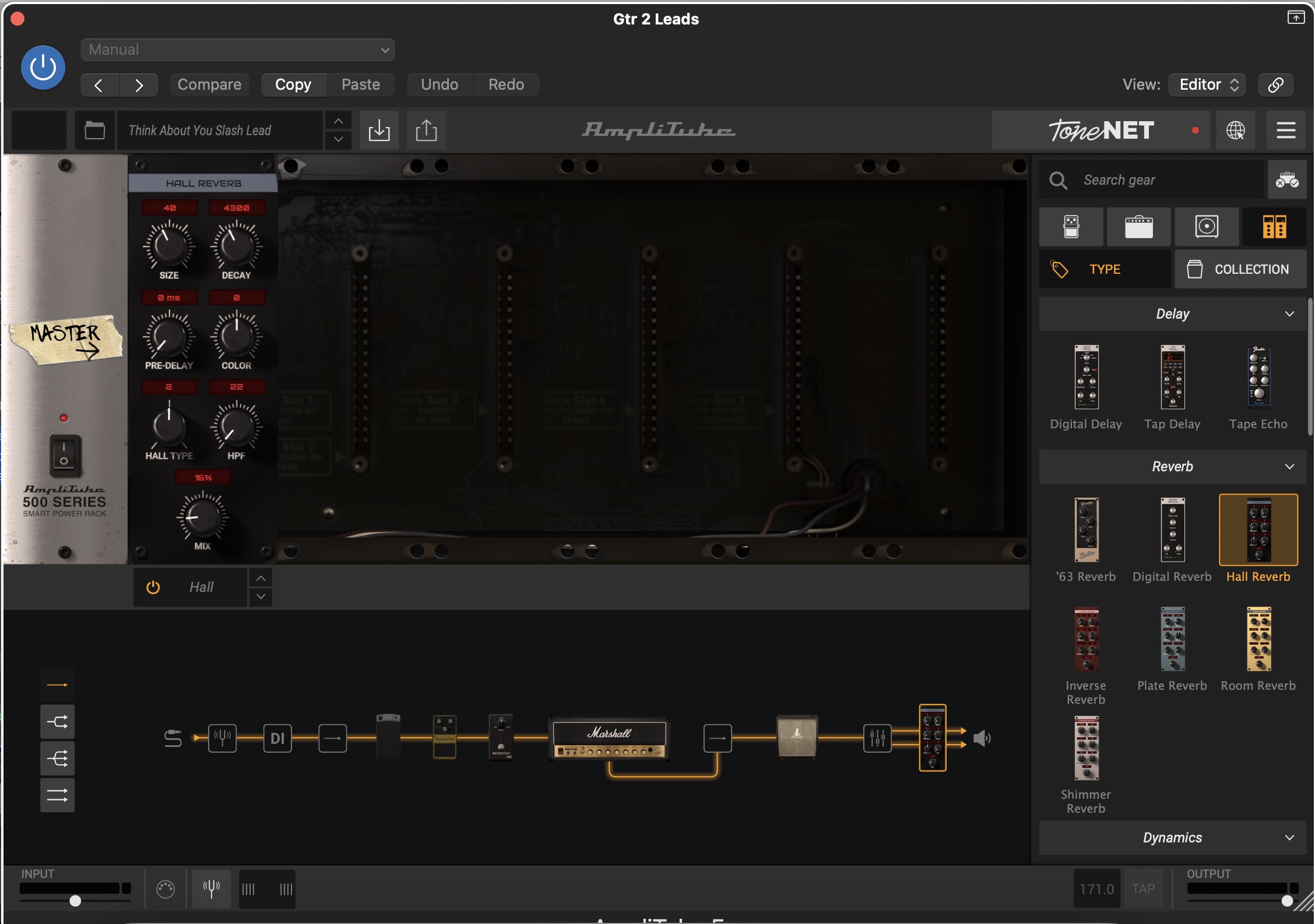
Task: Click the Redo button
Action: click(x=506, y=85)
